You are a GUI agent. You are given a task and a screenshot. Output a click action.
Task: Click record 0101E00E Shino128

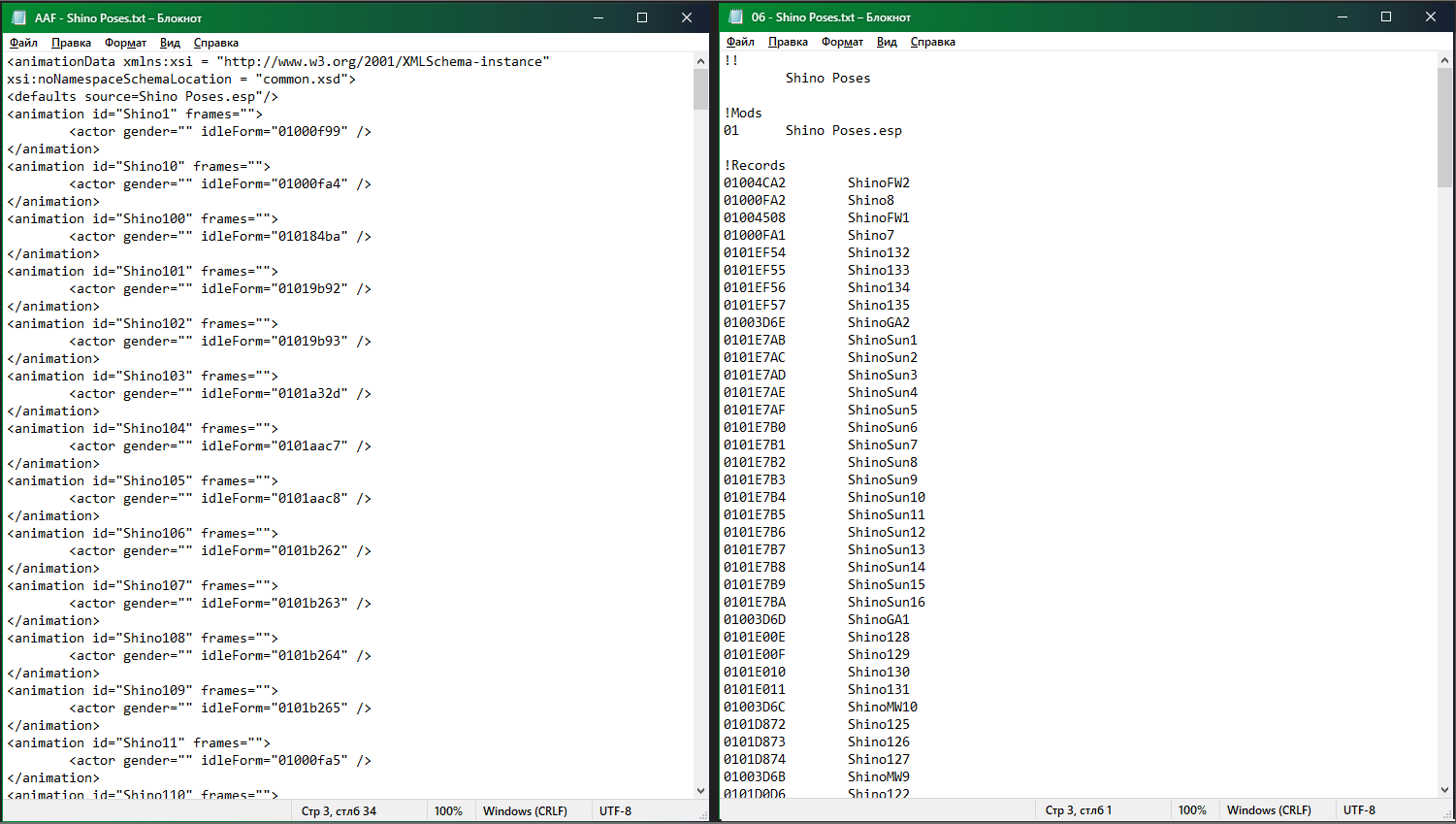coord(817,637)
